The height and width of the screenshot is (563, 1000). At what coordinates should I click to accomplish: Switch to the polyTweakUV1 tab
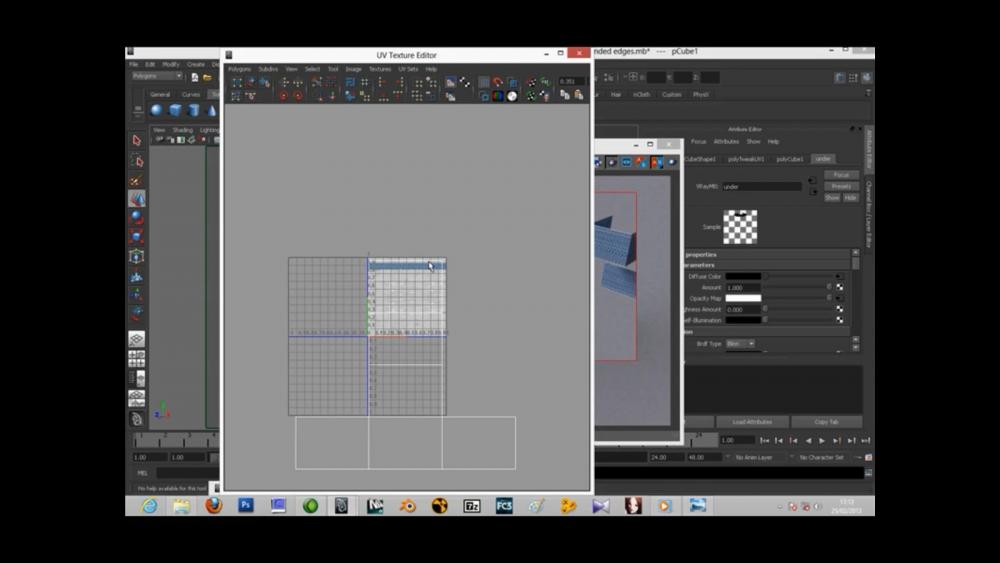tap(746, 159)
